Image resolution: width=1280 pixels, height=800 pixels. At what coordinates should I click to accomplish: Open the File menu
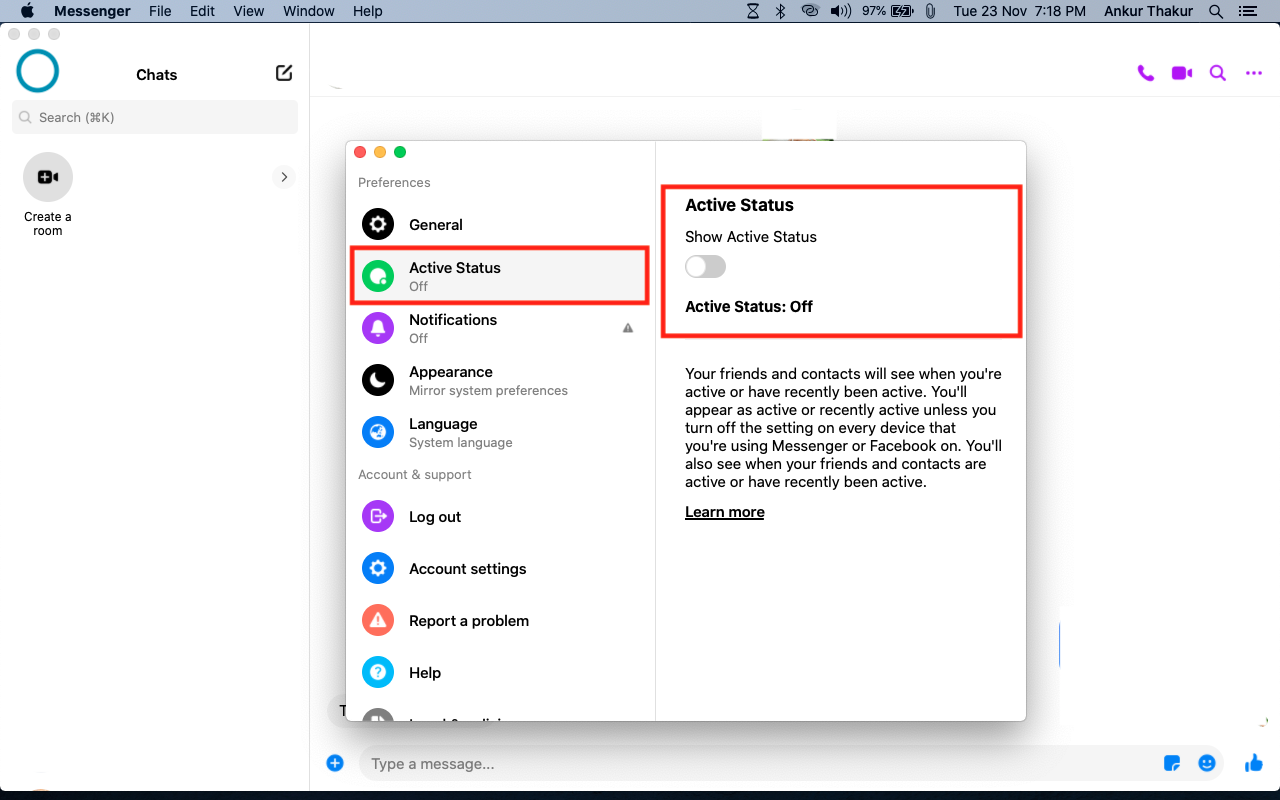160,11
